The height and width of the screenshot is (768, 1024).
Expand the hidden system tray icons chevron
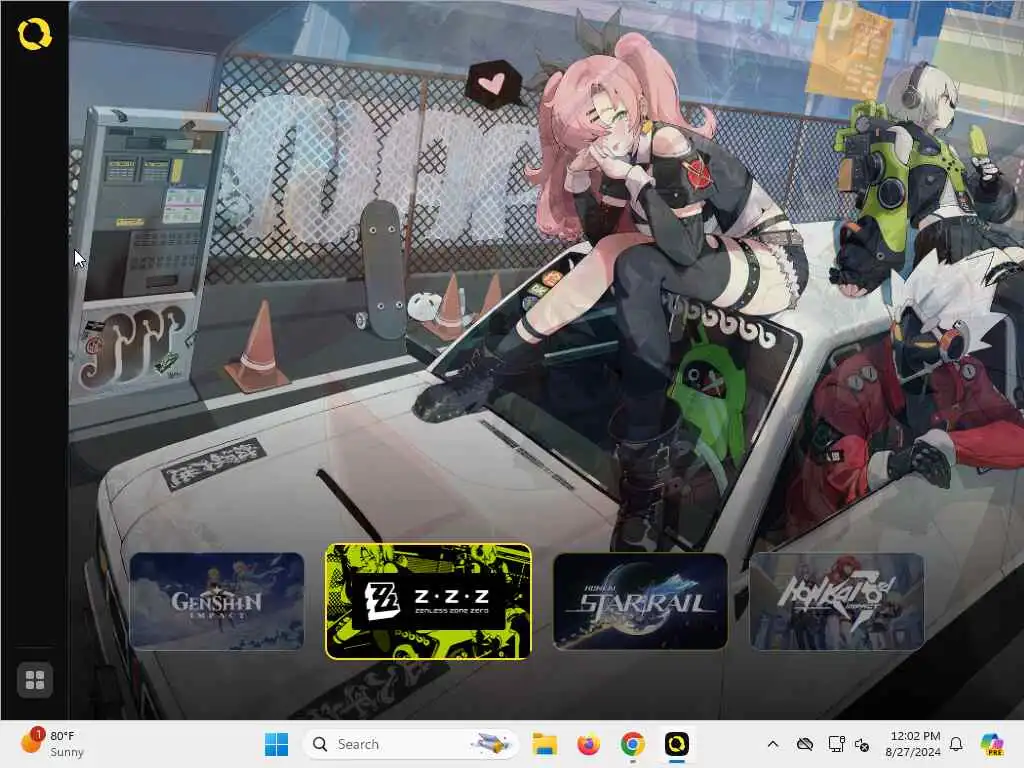(773, 744)
